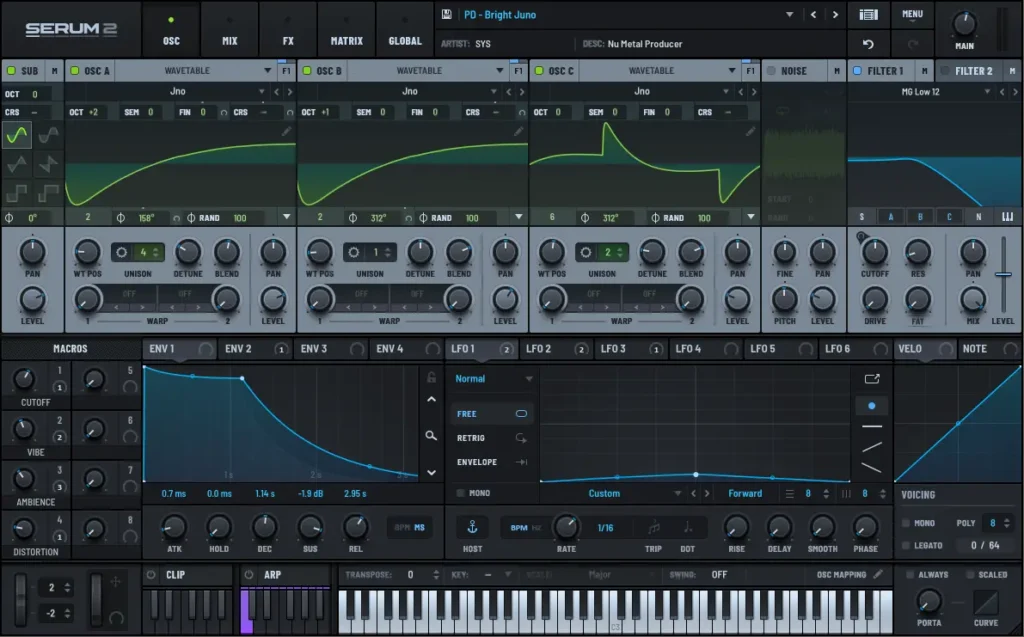Enable TRIP triplet timing for LFO 1

tap(655, 527)
